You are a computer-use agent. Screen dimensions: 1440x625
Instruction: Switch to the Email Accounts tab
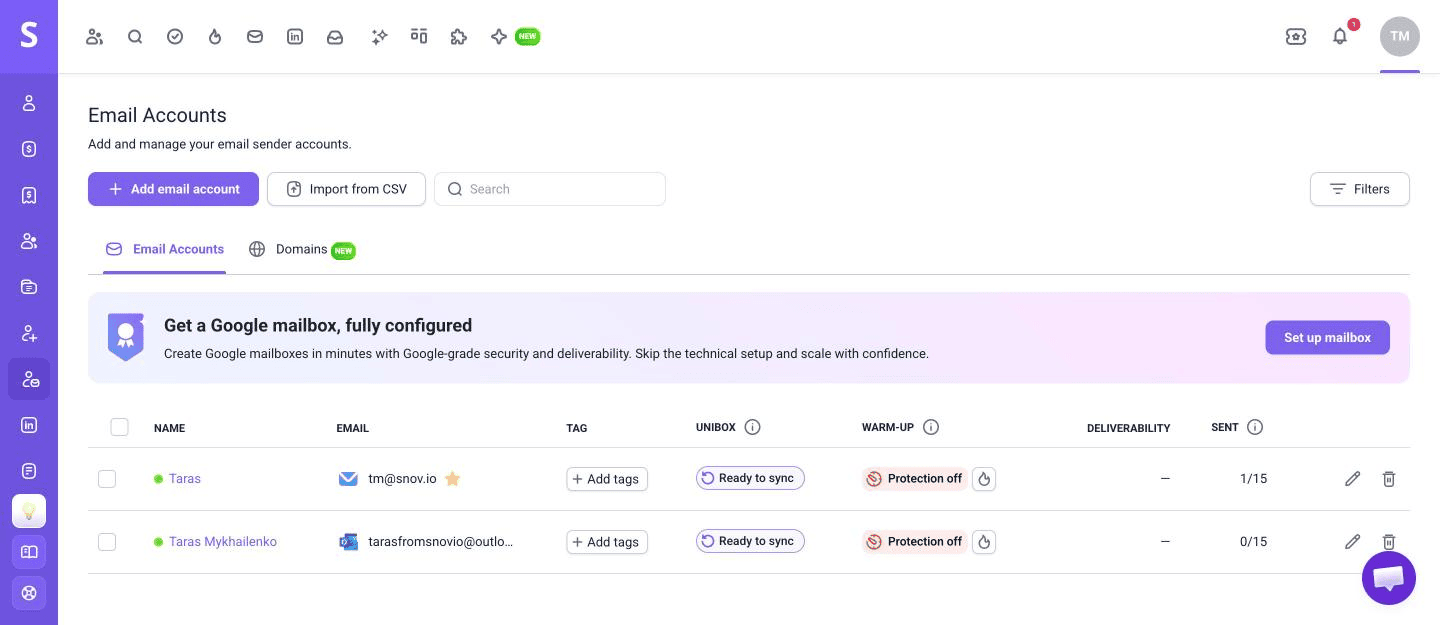click(165, 250)
